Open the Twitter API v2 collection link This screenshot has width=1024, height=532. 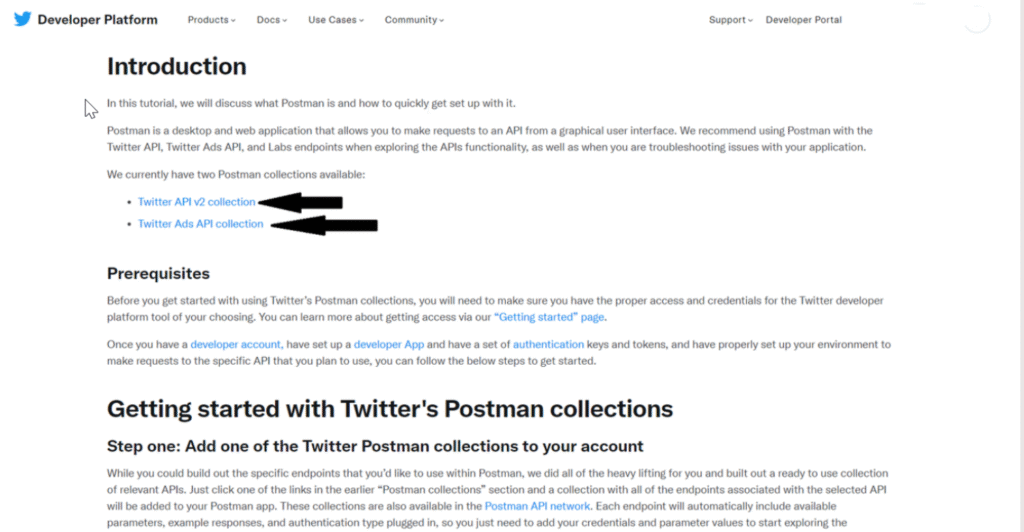point(197,202)
